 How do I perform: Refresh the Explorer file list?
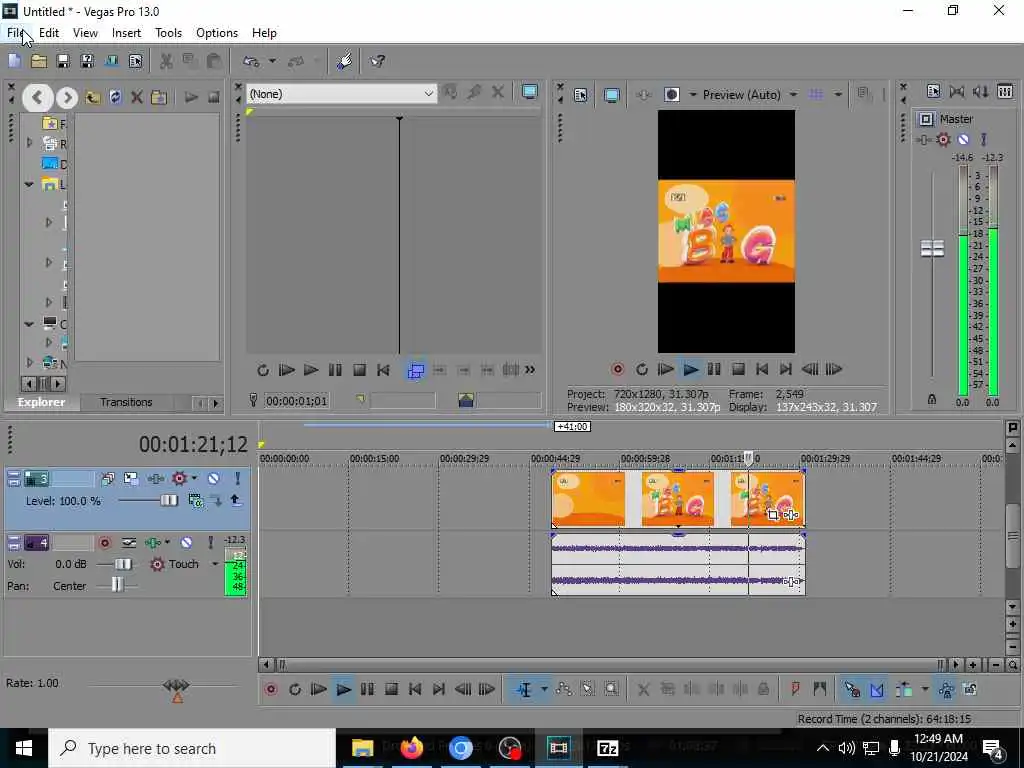(x=115, y=98)
